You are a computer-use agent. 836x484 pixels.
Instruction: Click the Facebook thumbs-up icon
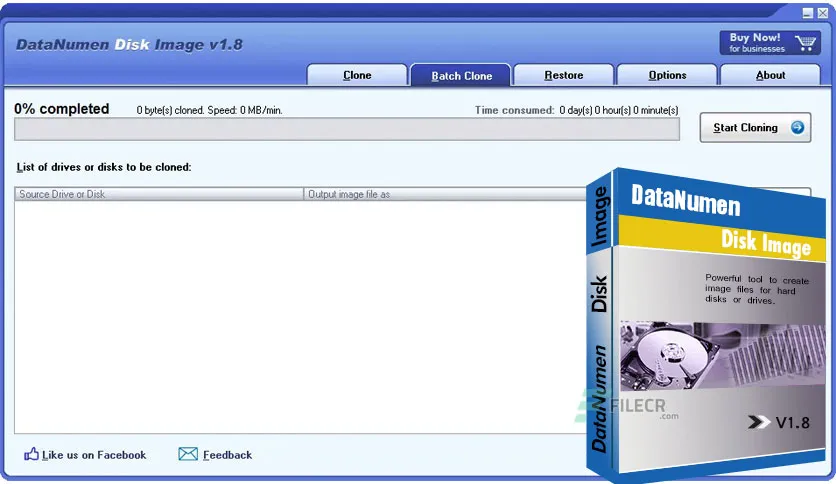click(x=31, y=454)
